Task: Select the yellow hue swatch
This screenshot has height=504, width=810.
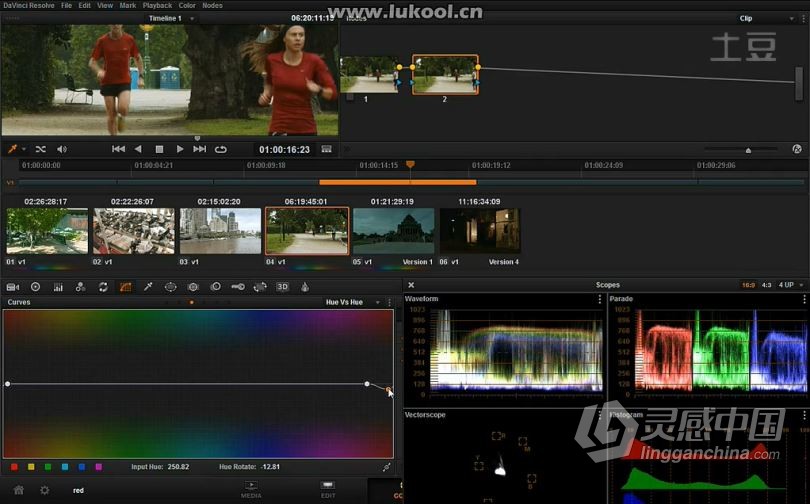Action: tap(31, 467)
